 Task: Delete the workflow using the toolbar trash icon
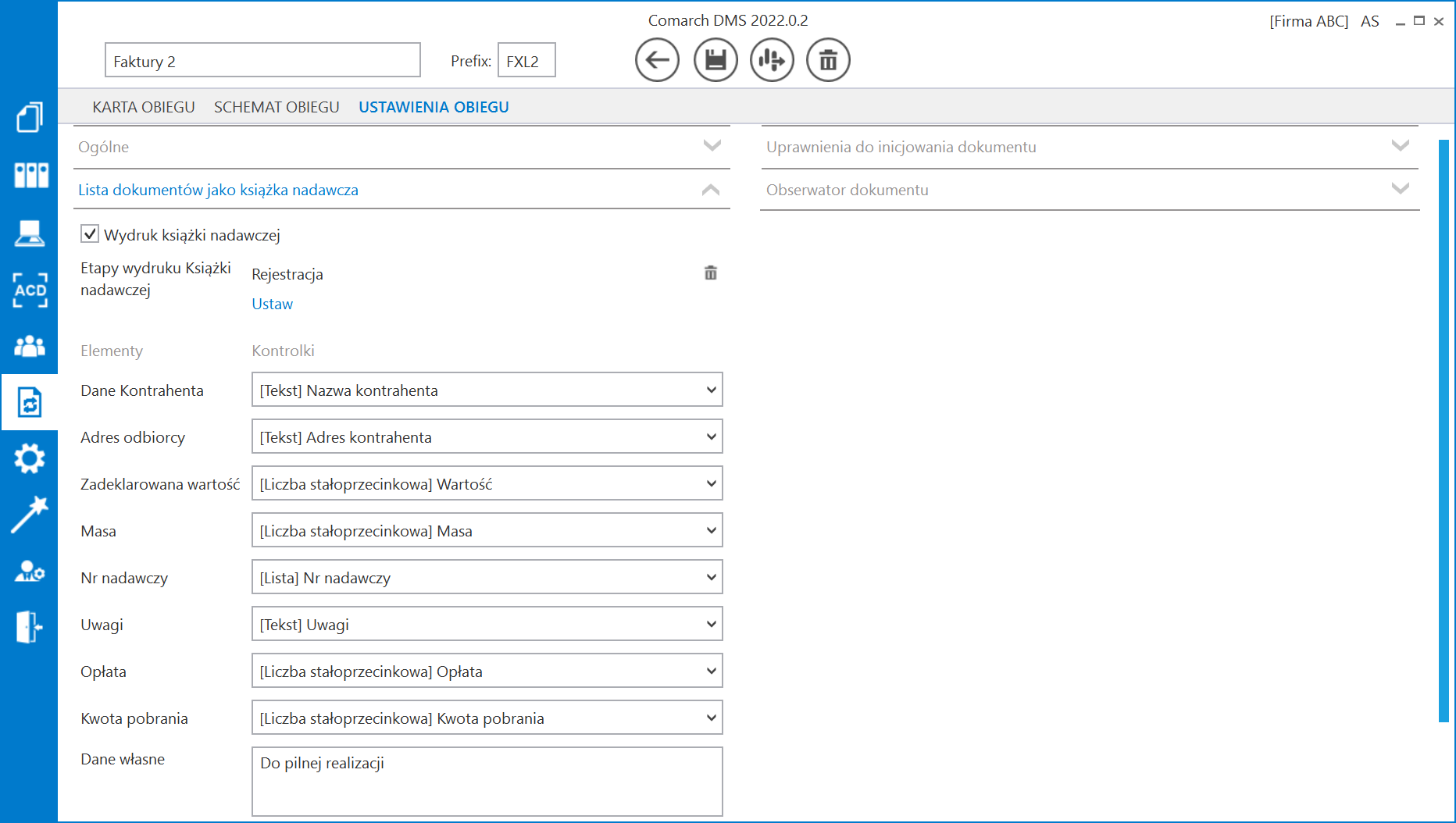828,60
